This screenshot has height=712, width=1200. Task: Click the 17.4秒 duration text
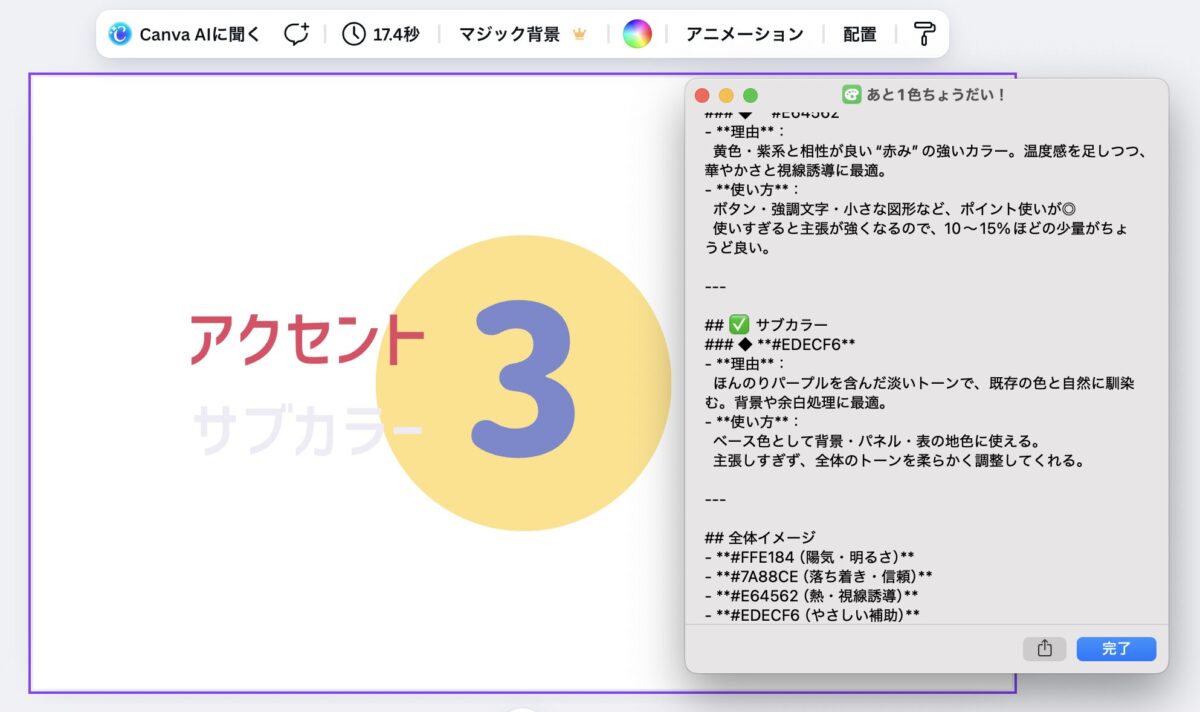point(396,34)
